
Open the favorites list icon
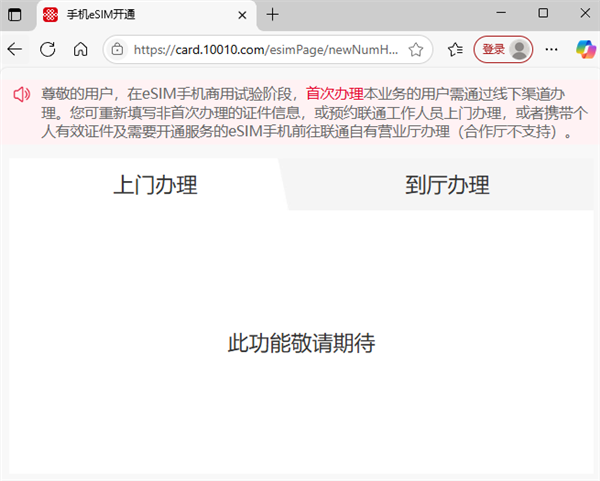(455, 49)
